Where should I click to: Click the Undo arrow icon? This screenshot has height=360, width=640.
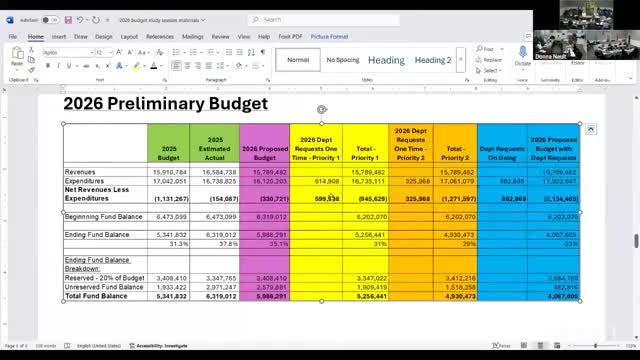pos(80,20)
